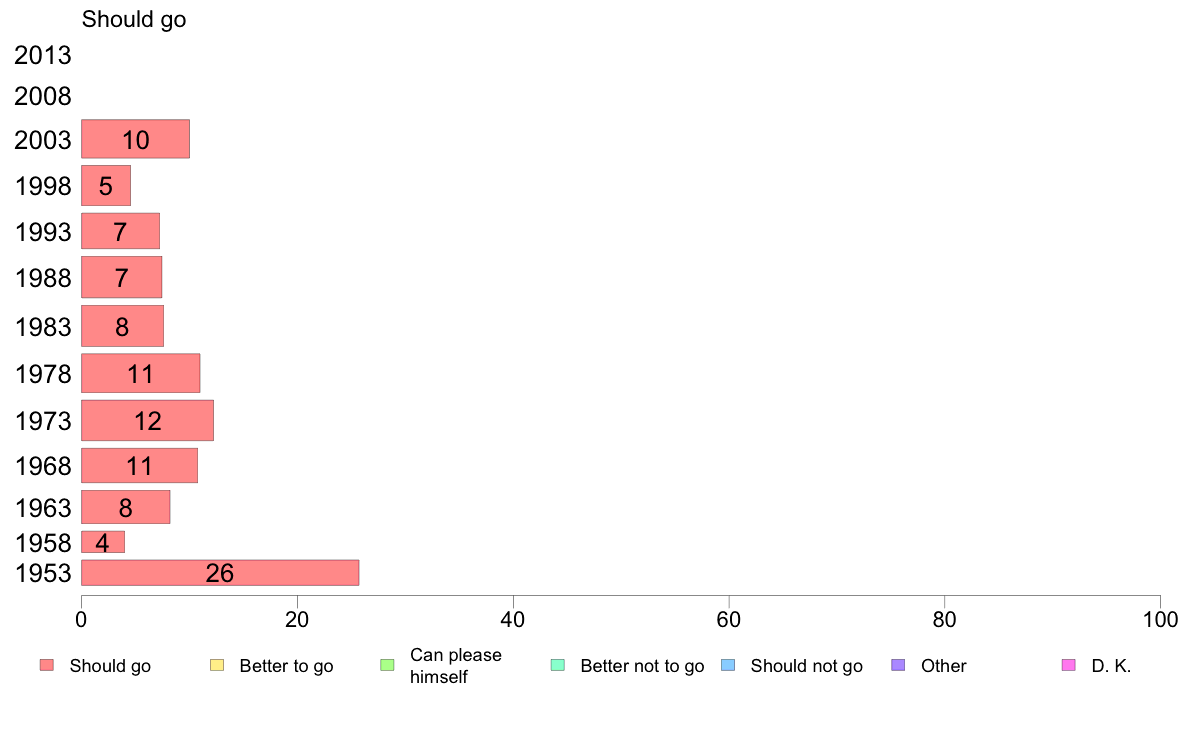Click the green Can please himself swatch
Screen dimensions: 1188x736
387,666
